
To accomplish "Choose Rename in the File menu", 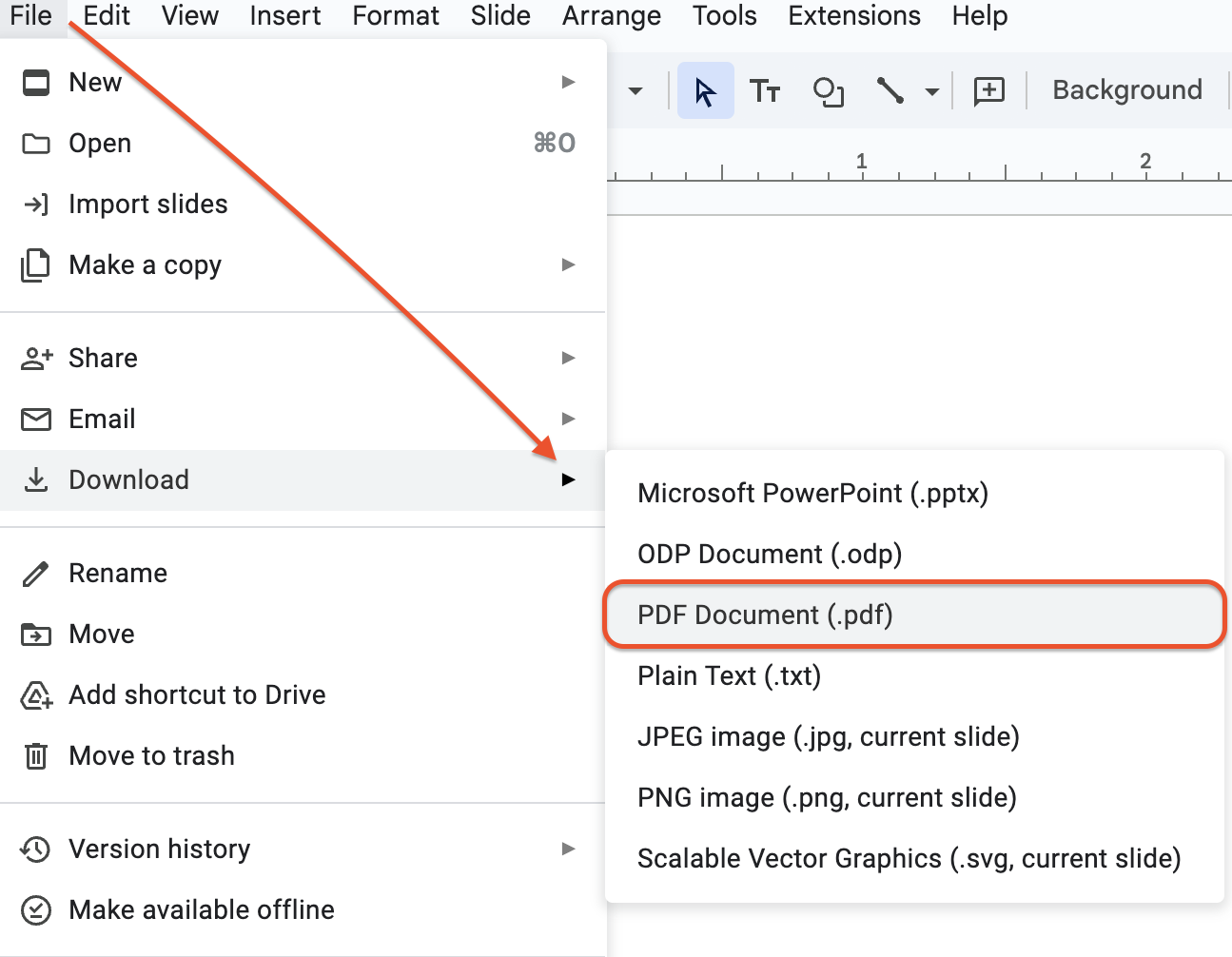I will [303, 574].
